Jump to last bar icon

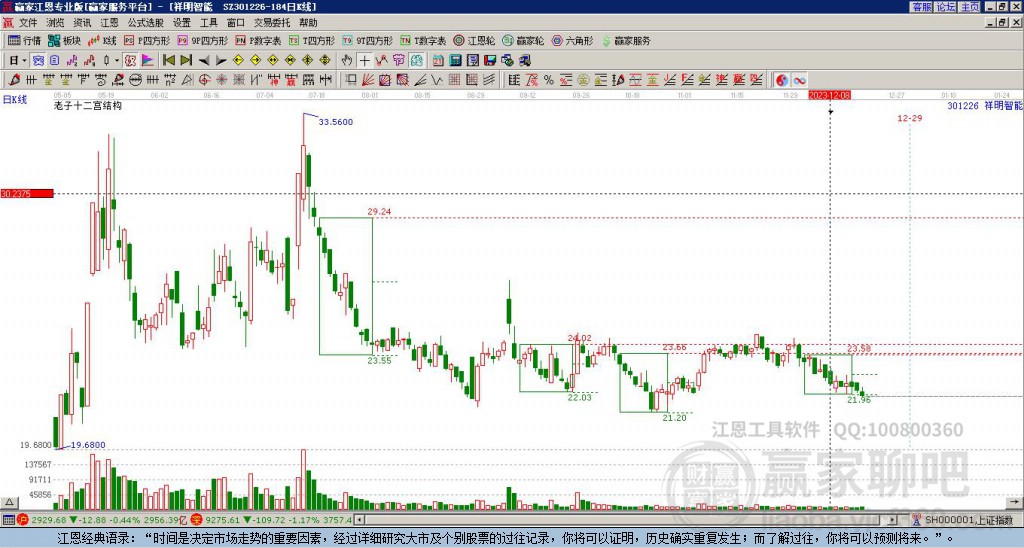pos(186,60)
